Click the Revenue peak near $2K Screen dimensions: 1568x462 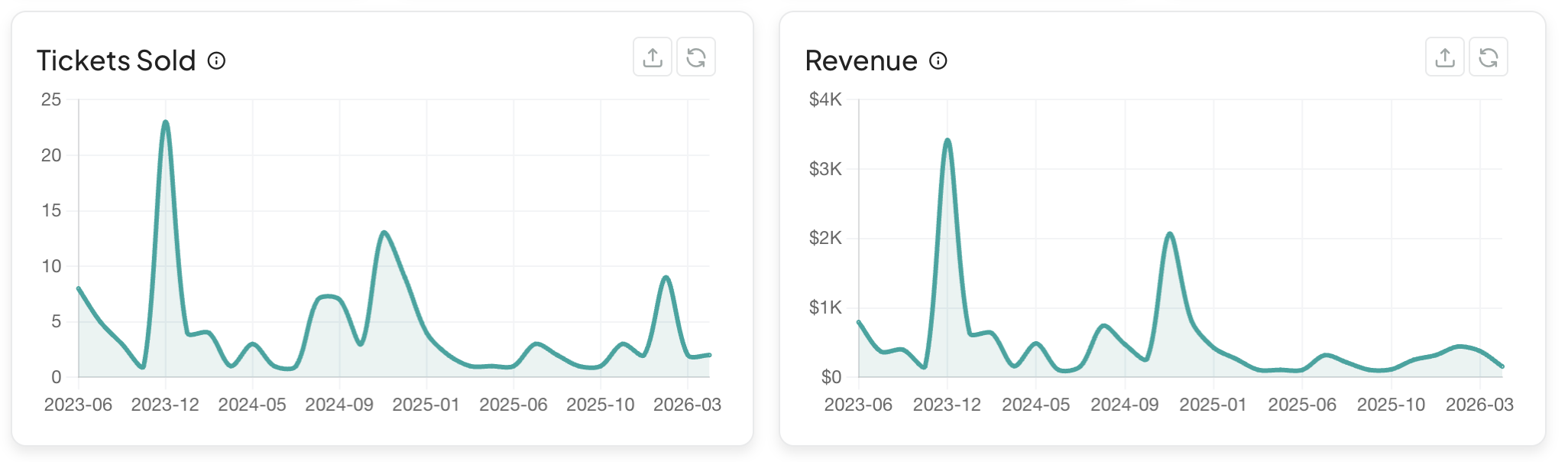pos(1169,234)
